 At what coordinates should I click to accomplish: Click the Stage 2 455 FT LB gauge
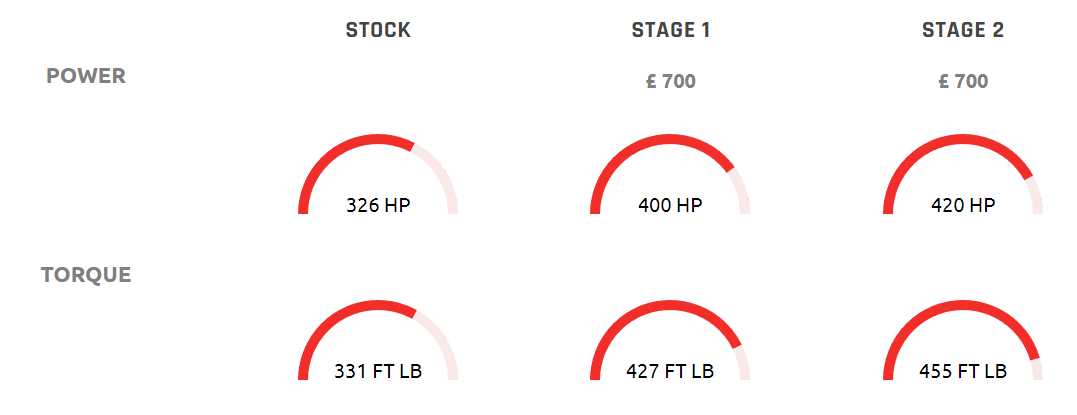point(962,340)
